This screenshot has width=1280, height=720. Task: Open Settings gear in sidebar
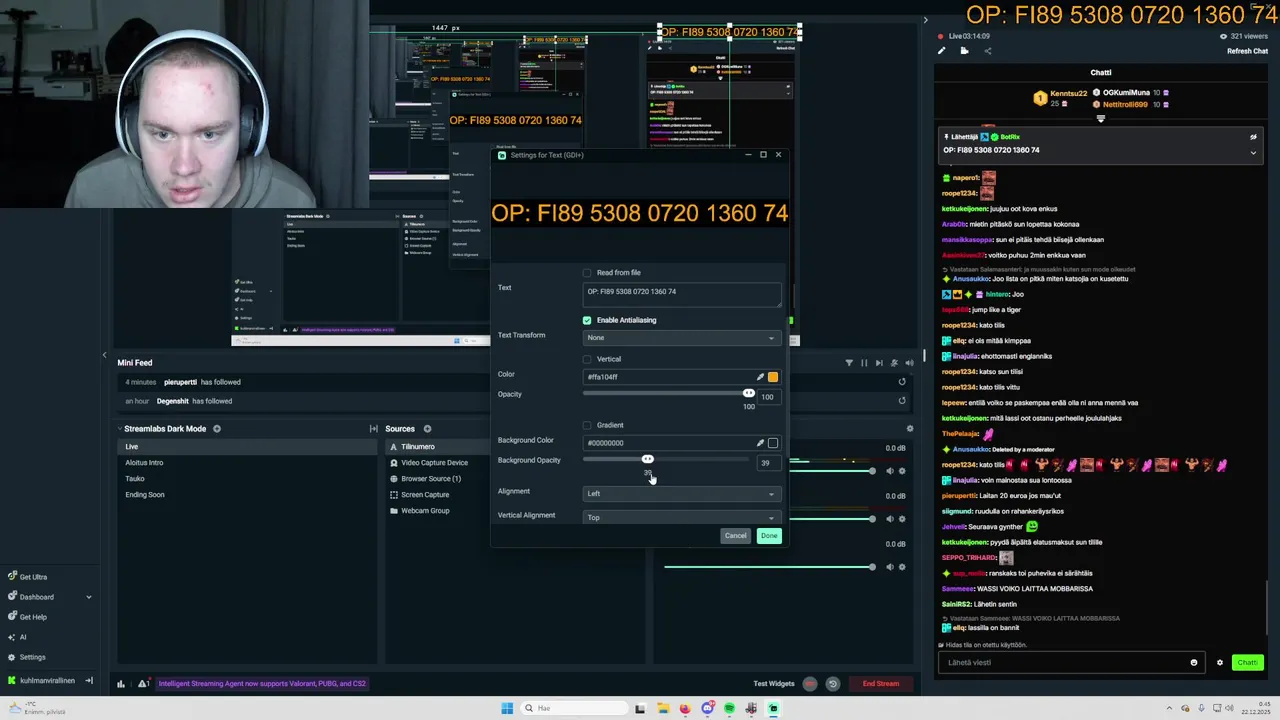click(x=27, y=657)
